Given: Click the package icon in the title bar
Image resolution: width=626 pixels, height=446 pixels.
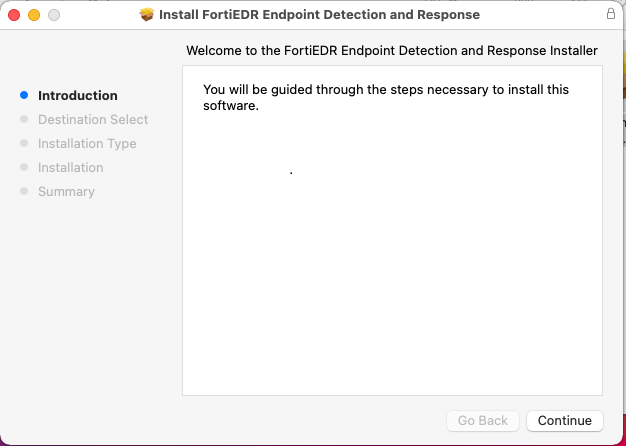Looking at the screenshot, I should (x=147, y=15).
